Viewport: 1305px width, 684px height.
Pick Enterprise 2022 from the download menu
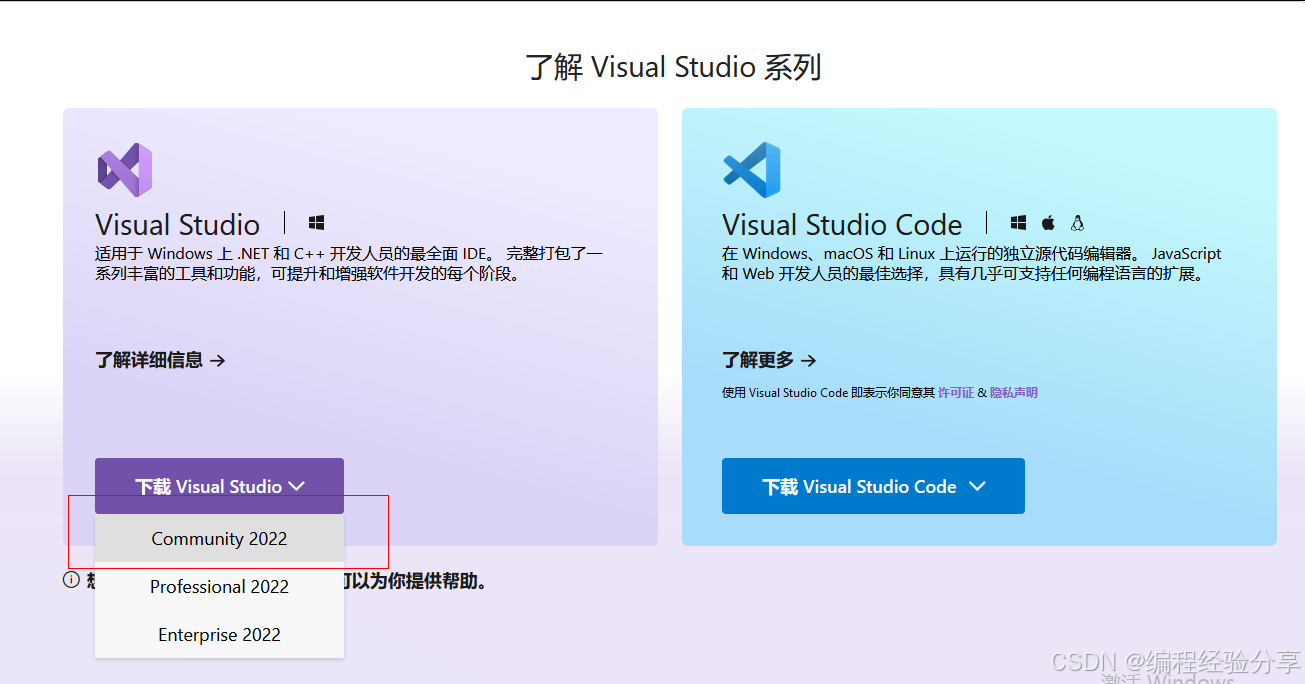coord(219,635)
